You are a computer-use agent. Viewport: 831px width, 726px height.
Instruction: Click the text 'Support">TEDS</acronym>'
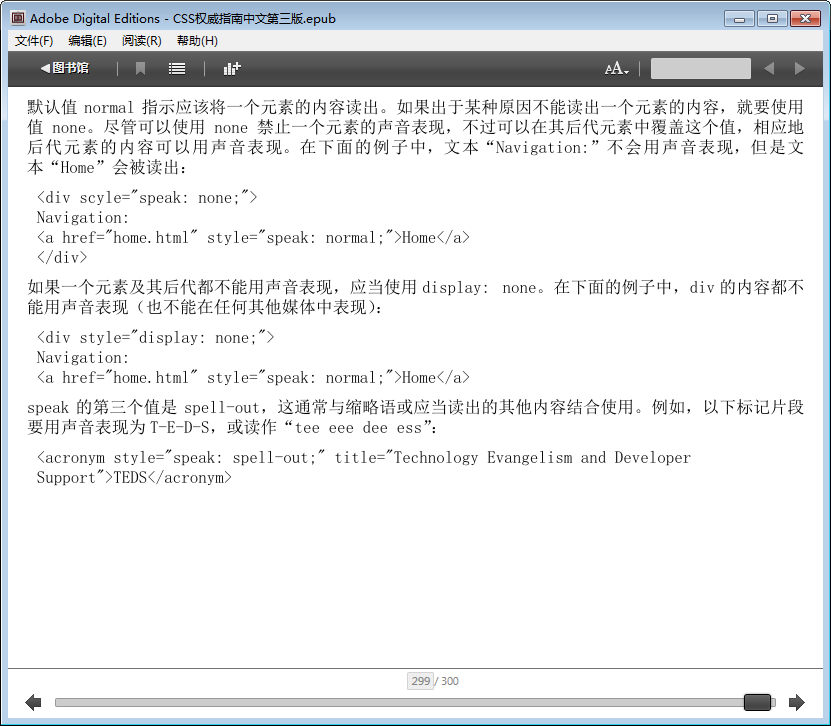[x=134, y=477]
